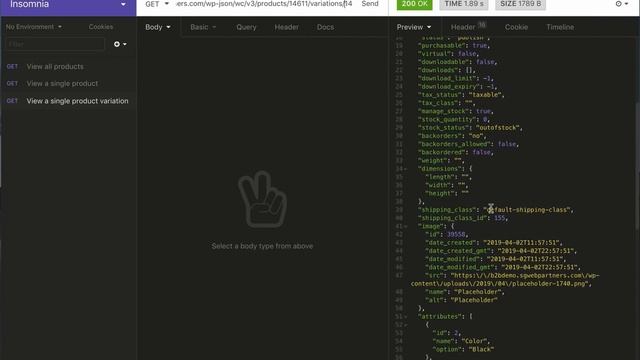The image size is (640, 360).
Task: Open the Preview mode dropdown
Action: [x=414, y=27]
